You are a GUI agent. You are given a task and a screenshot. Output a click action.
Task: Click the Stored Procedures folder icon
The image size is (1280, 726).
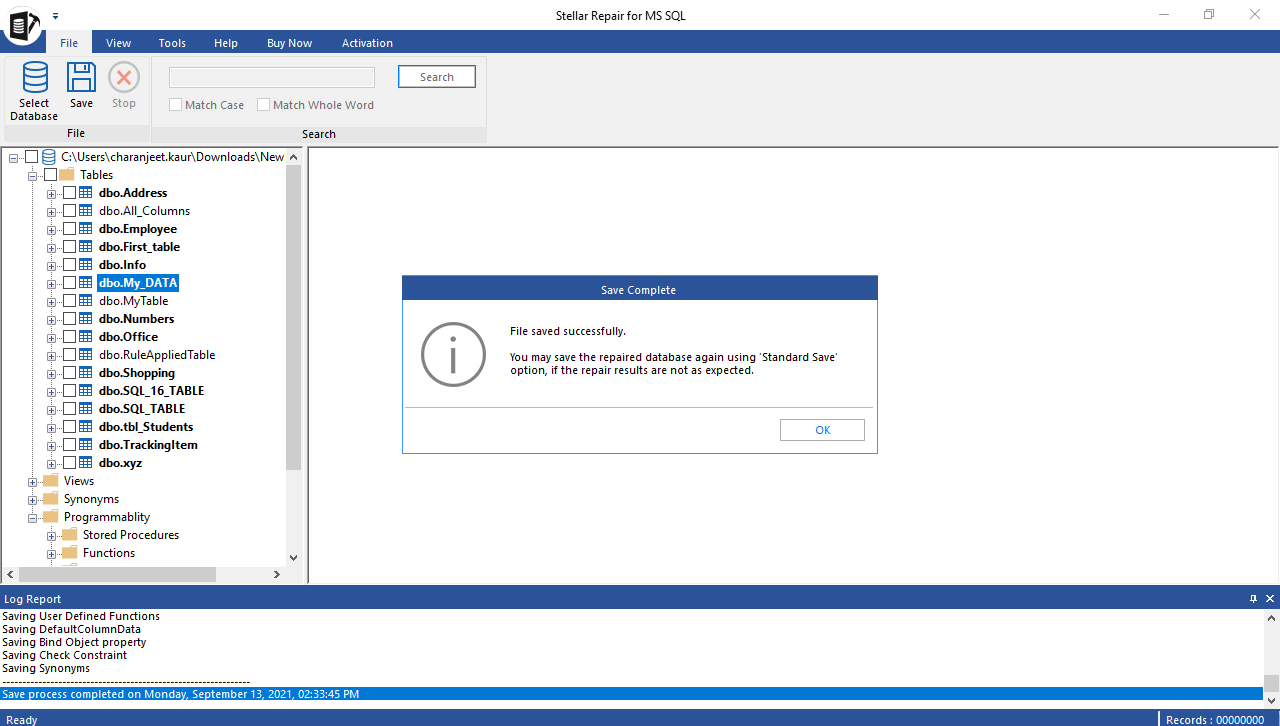tap(69, 535)
